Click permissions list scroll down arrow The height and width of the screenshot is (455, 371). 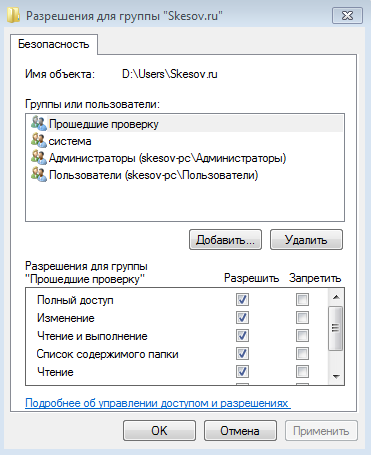coord(336,377)
